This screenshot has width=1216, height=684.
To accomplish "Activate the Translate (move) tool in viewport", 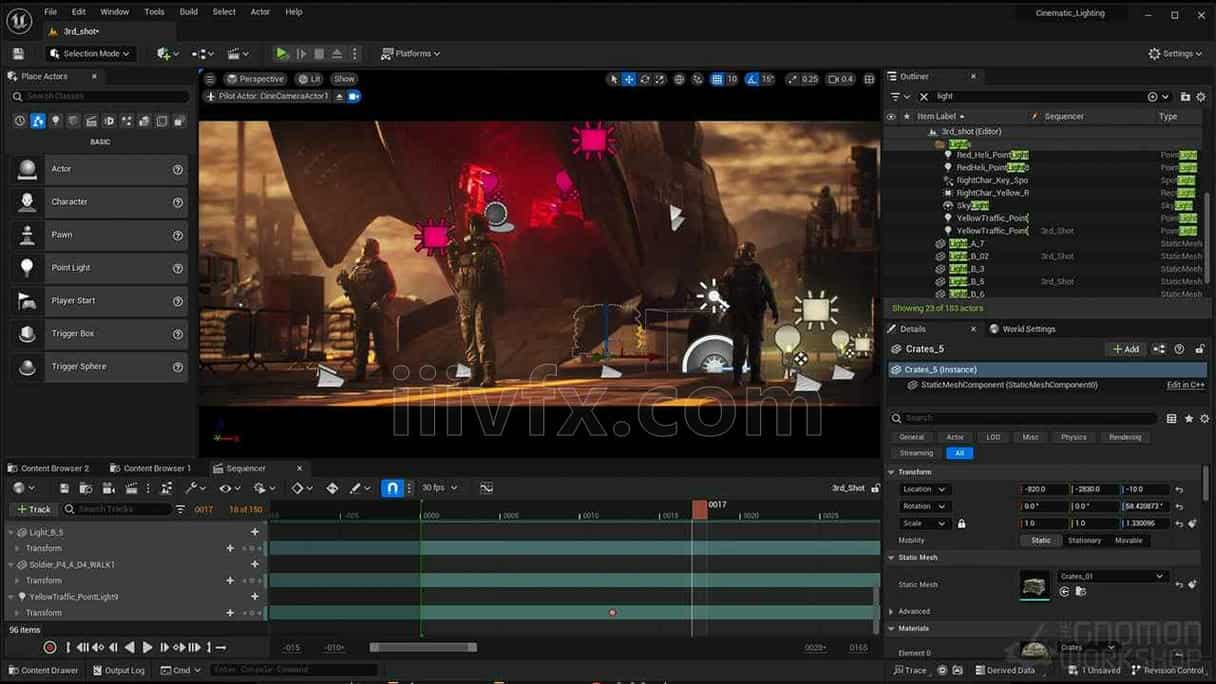I will pyautogui.click(x=629, y=79).
